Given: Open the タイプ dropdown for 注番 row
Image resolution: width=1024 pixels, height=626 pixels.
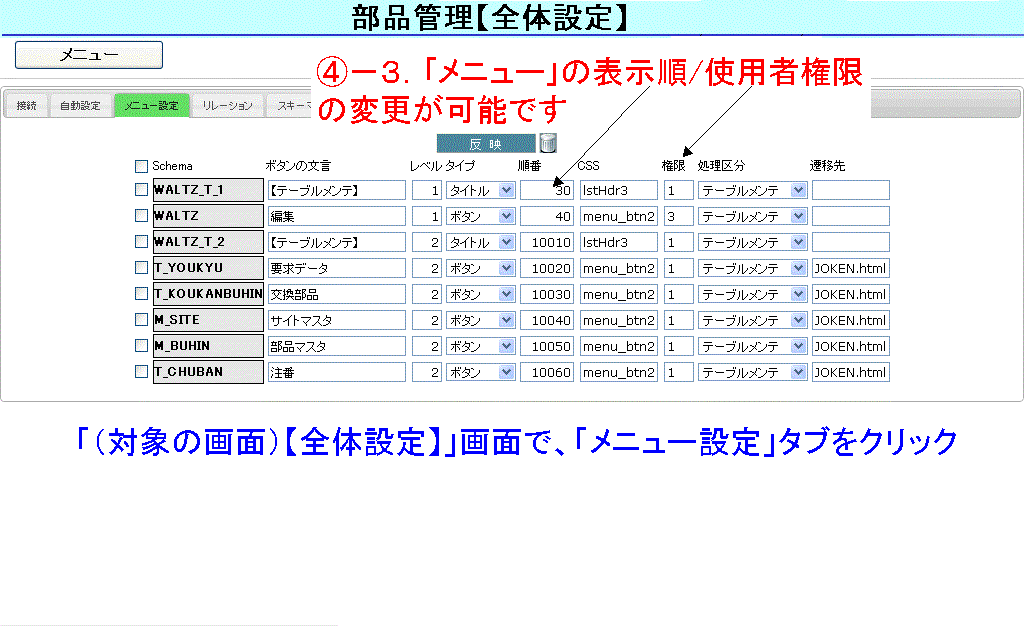Looking at the screenshot, I should pos(480,372).
